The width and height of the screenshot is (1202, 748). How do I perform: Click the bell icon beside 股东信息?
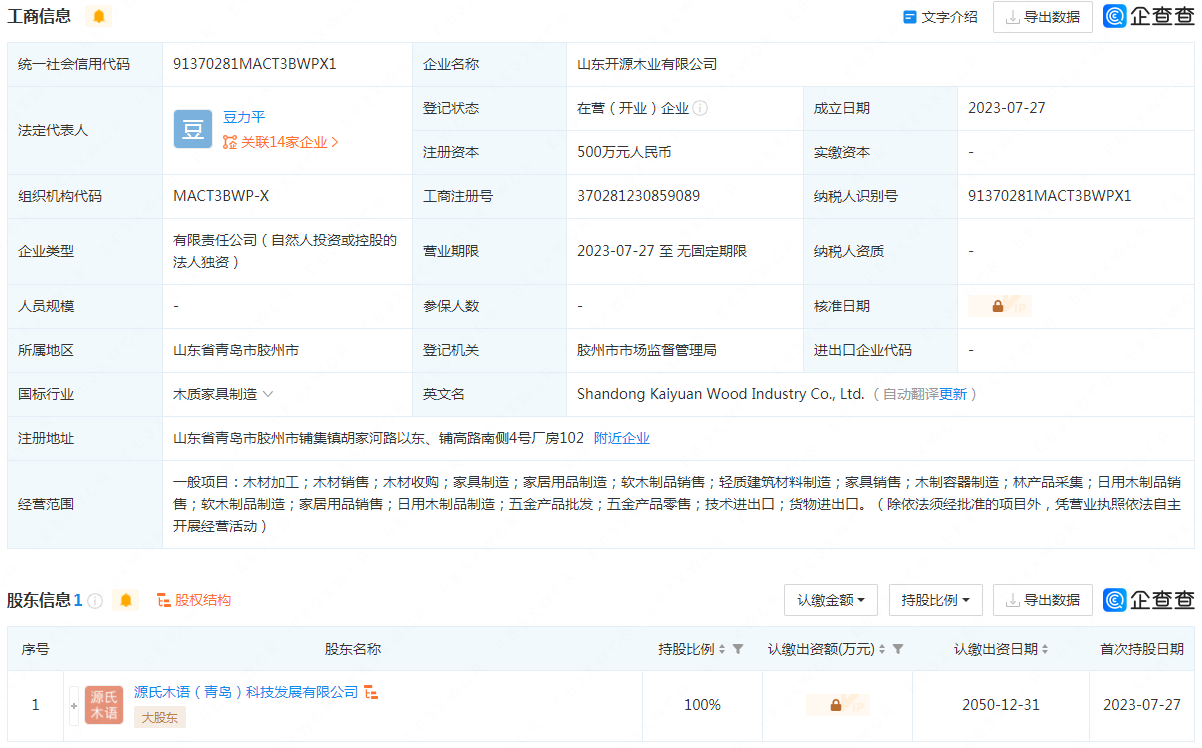[x=125, y=600]
